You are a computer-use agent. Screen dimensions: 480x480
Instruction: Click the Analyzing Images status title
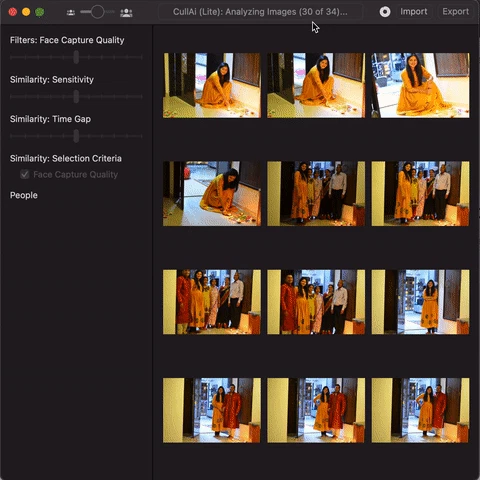tap(260, 12)
